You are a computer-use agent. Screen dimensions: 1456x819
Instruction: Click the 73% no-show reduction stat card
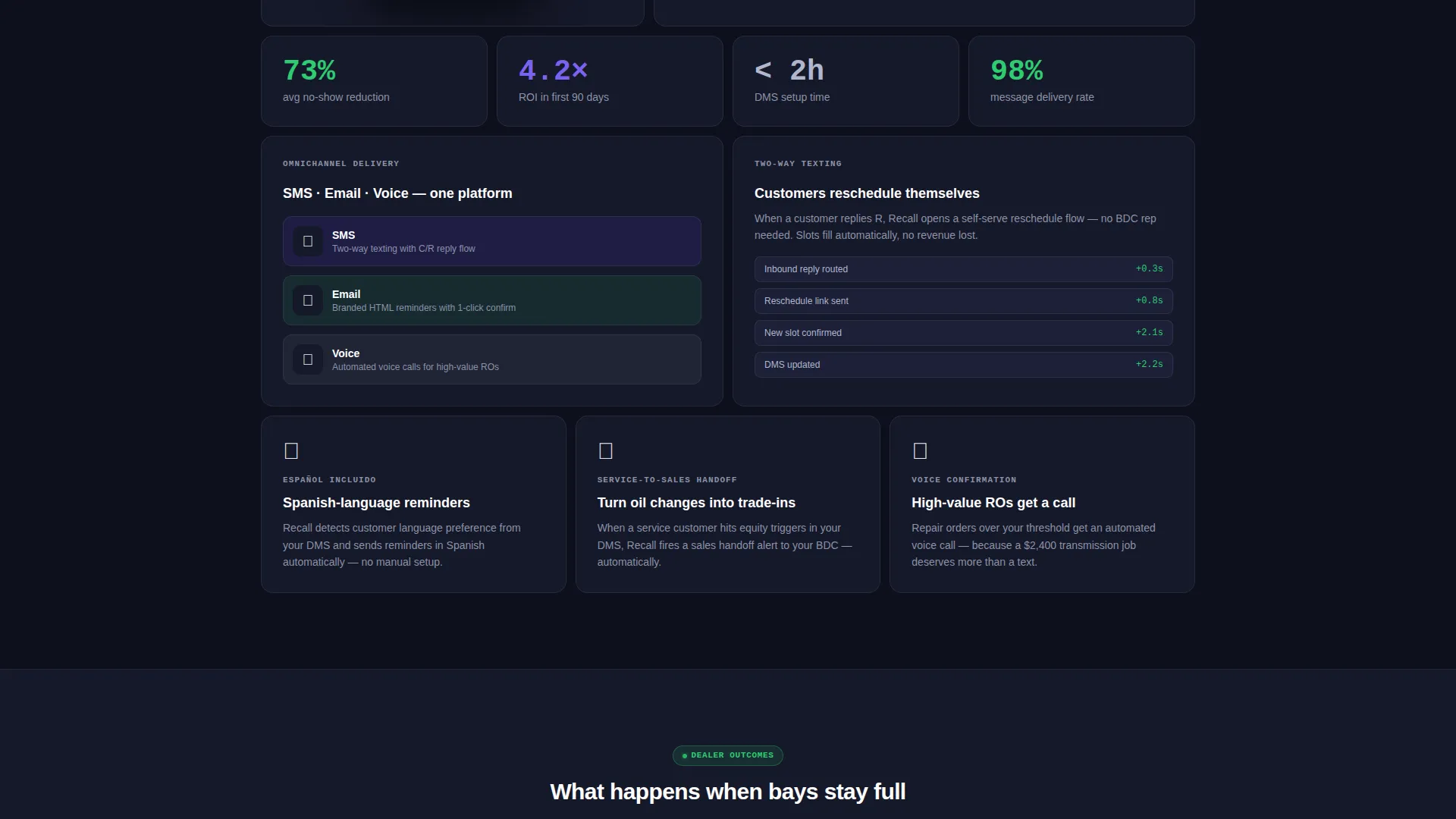(x=374, y=81)
